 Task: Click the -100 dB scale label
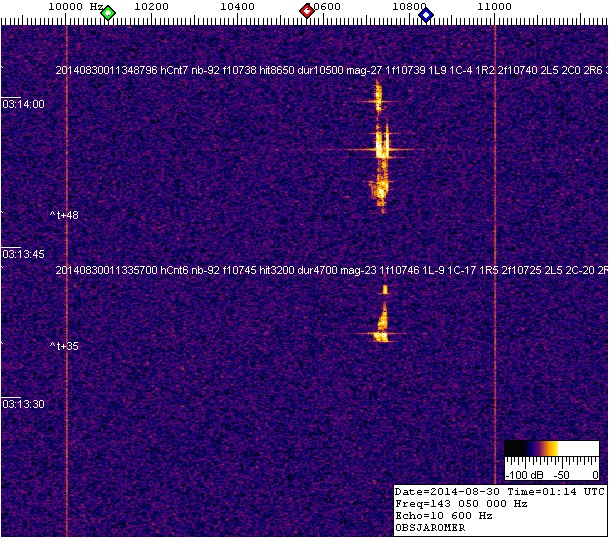(522, 474)
